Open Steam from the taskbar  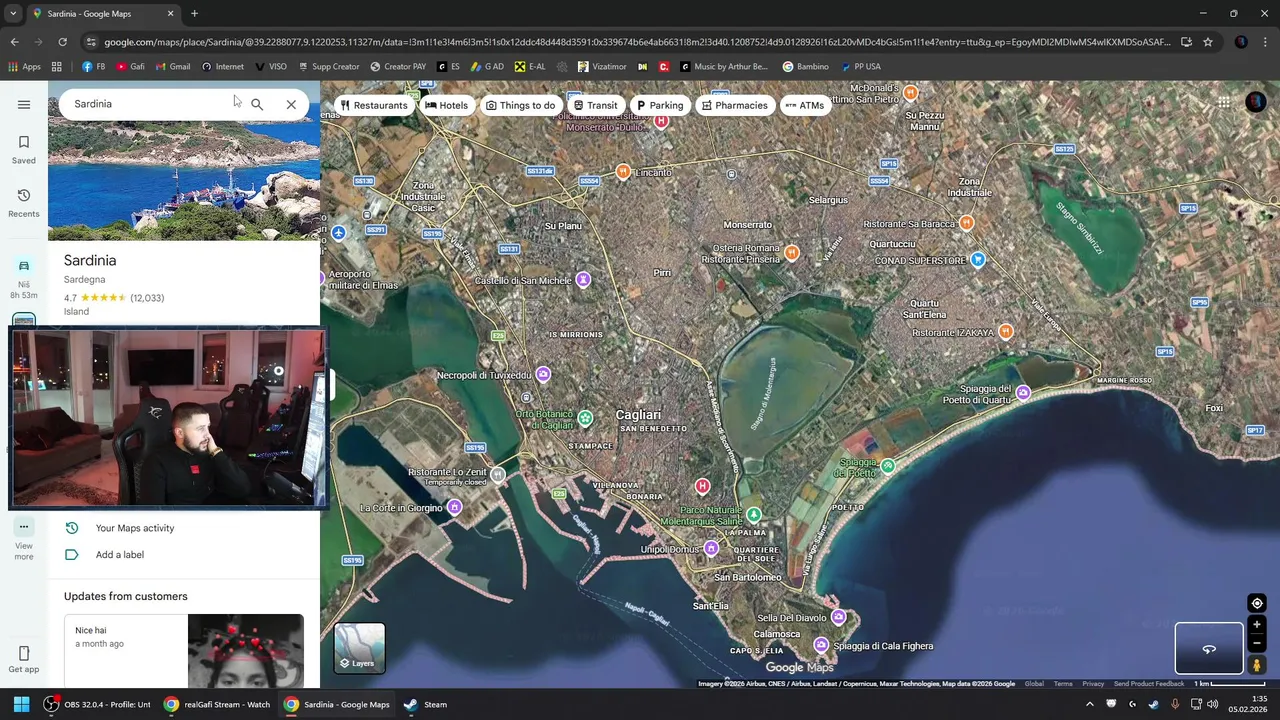point(426,704)
